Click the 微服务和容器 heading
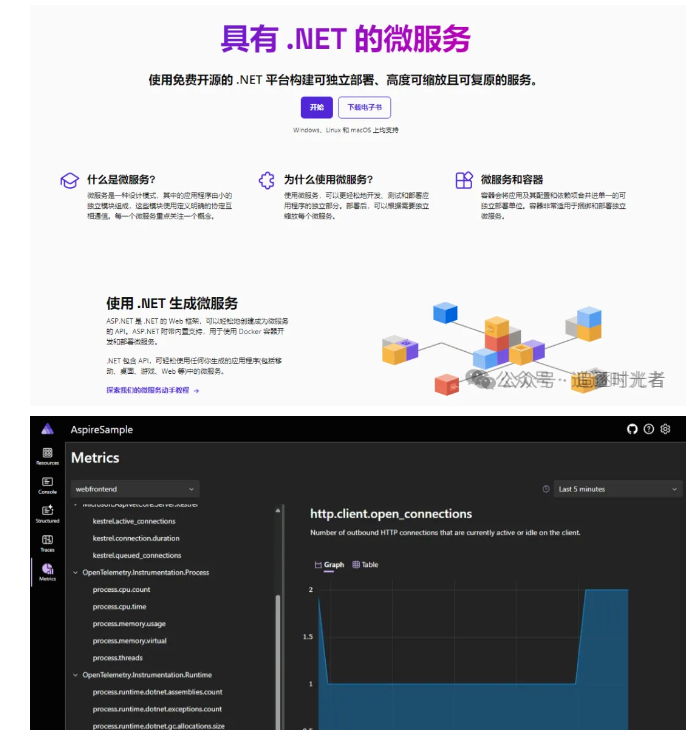 tap(512, 179)
